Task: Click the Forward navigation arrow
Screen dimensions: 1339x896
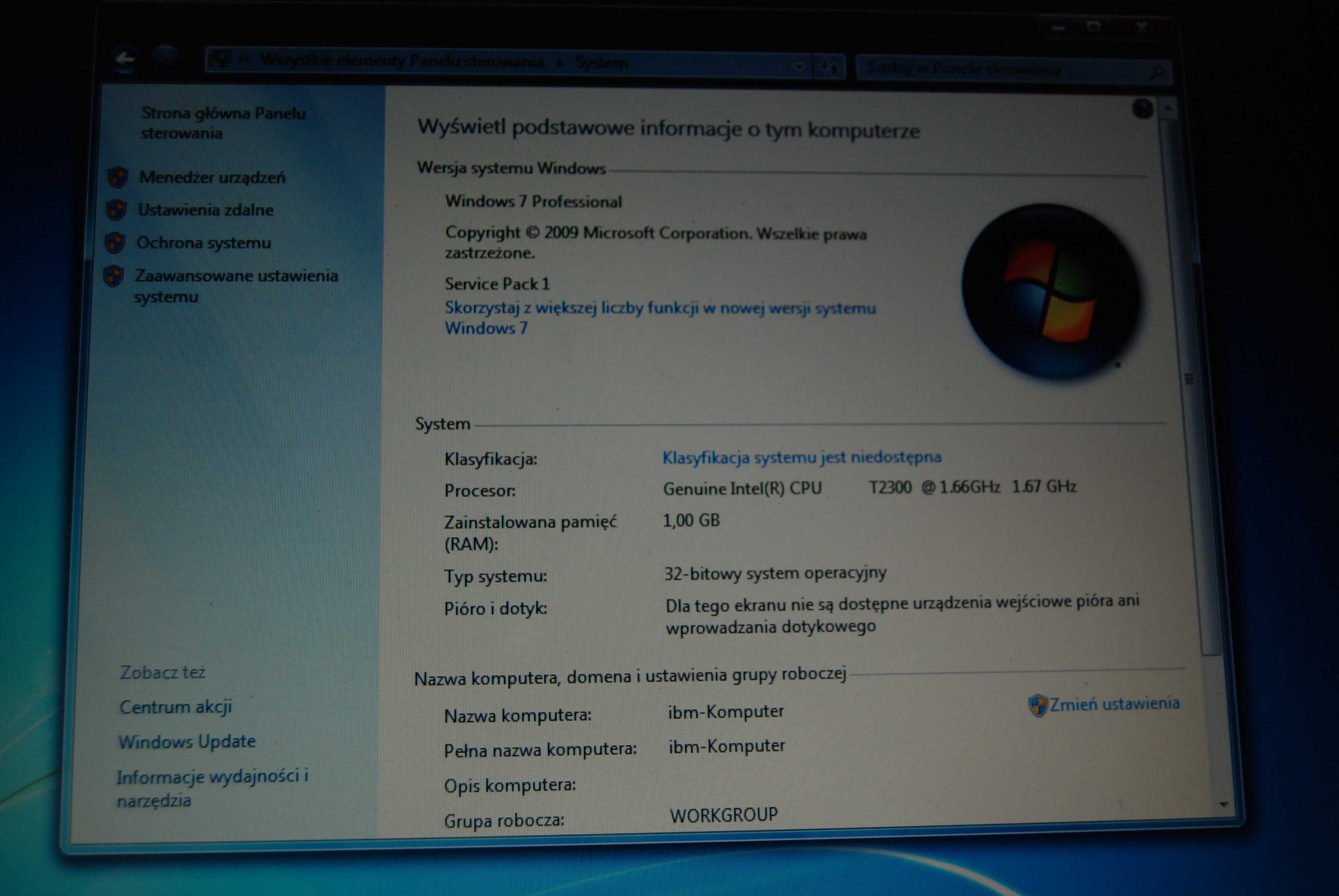Action: 165,58
